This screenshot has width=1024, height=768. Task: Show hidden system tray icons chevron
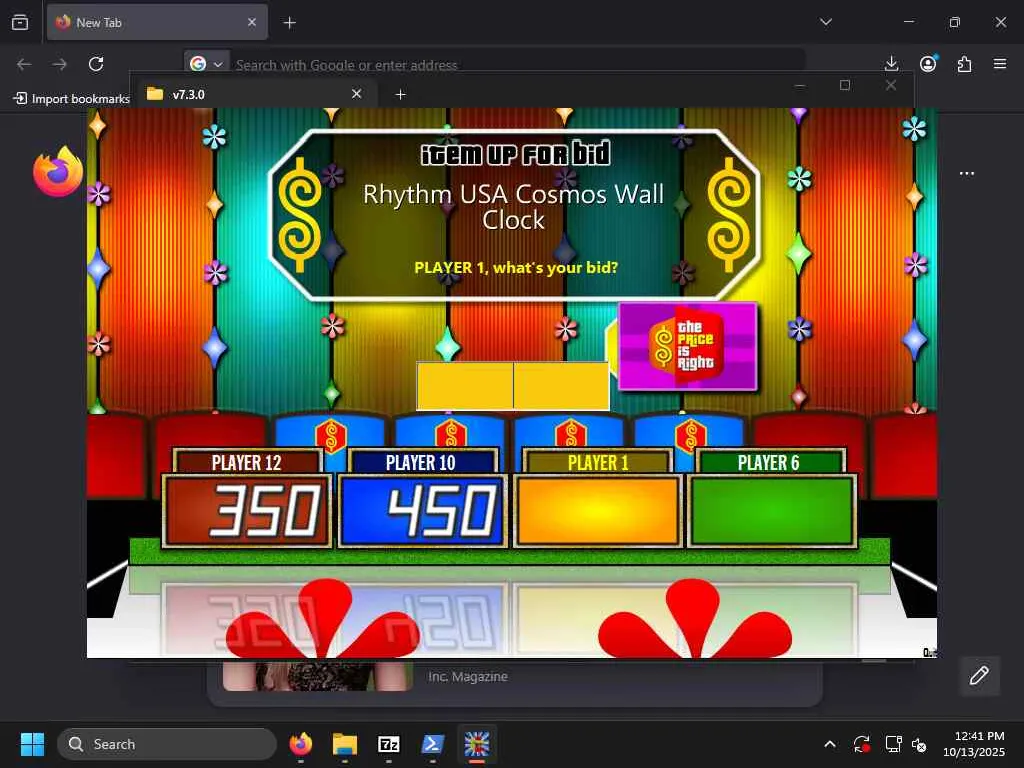click(x=829, y=744)
